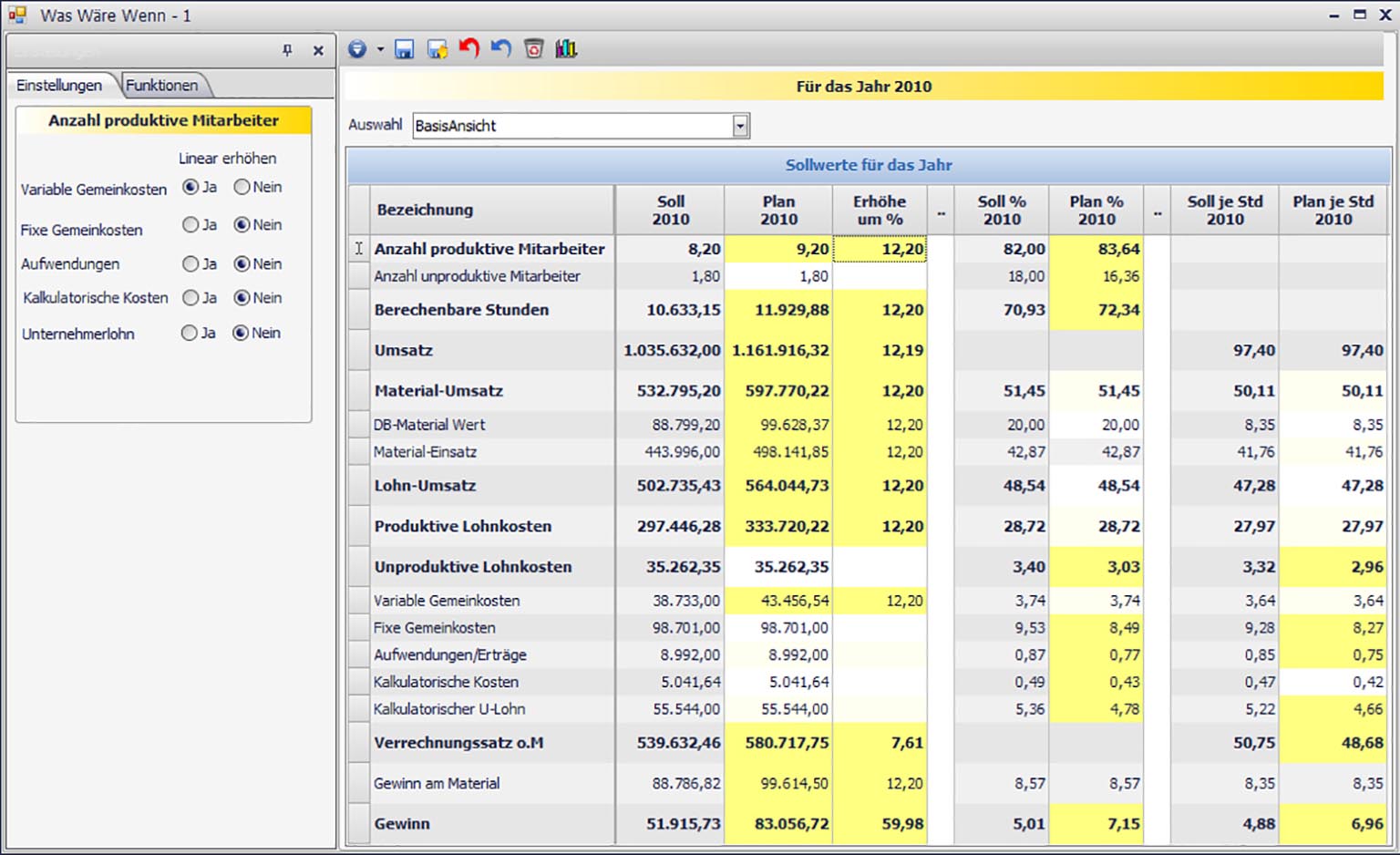The image size is (1400, 855).
Task: Pin the settings side panel
Action: pyautogui.click(x=287, y=51)
